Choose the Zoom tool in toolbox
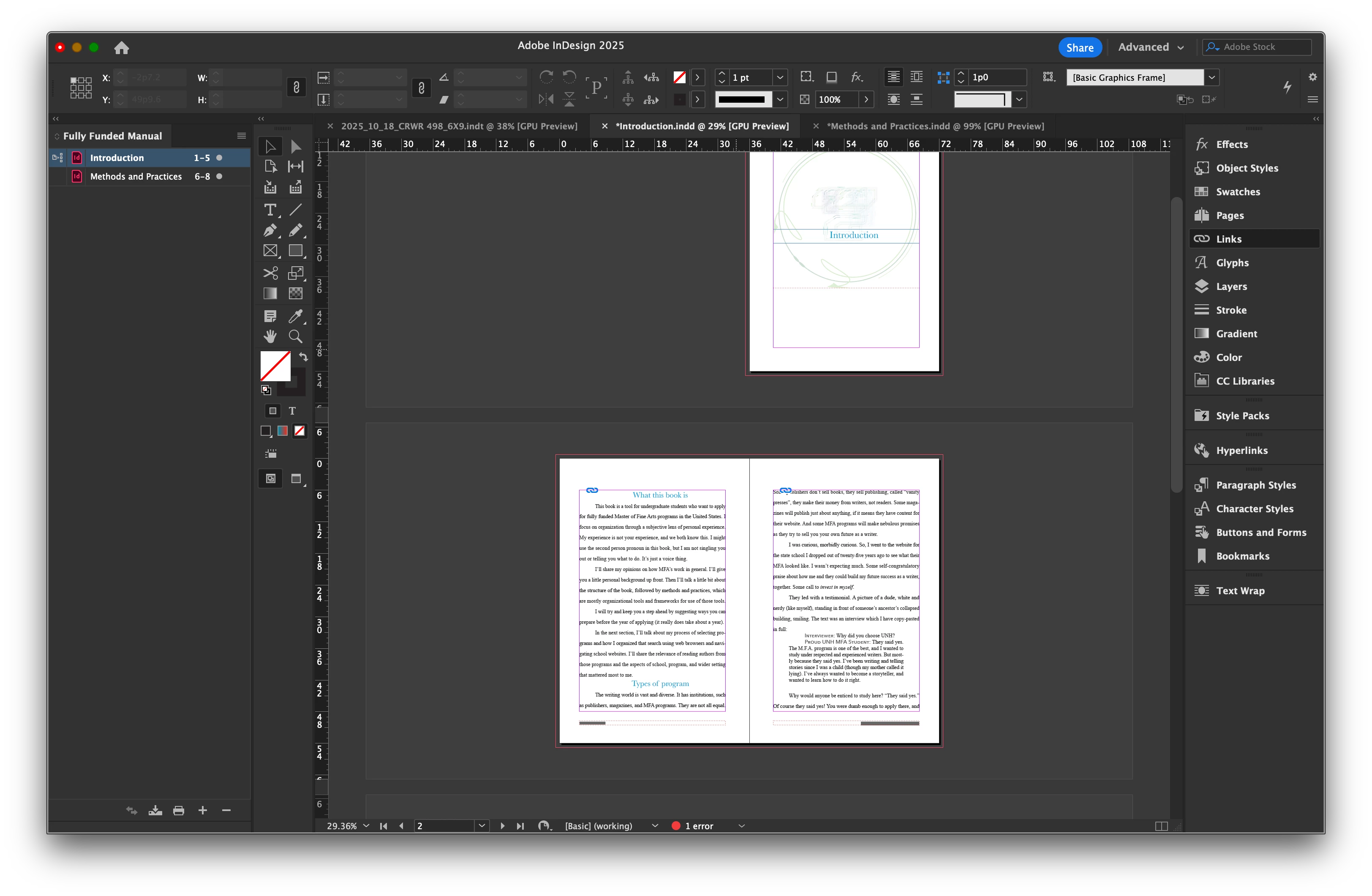The width and height of the screenshot is (1372, 896). pyautogui.click(x=295, y=336)
